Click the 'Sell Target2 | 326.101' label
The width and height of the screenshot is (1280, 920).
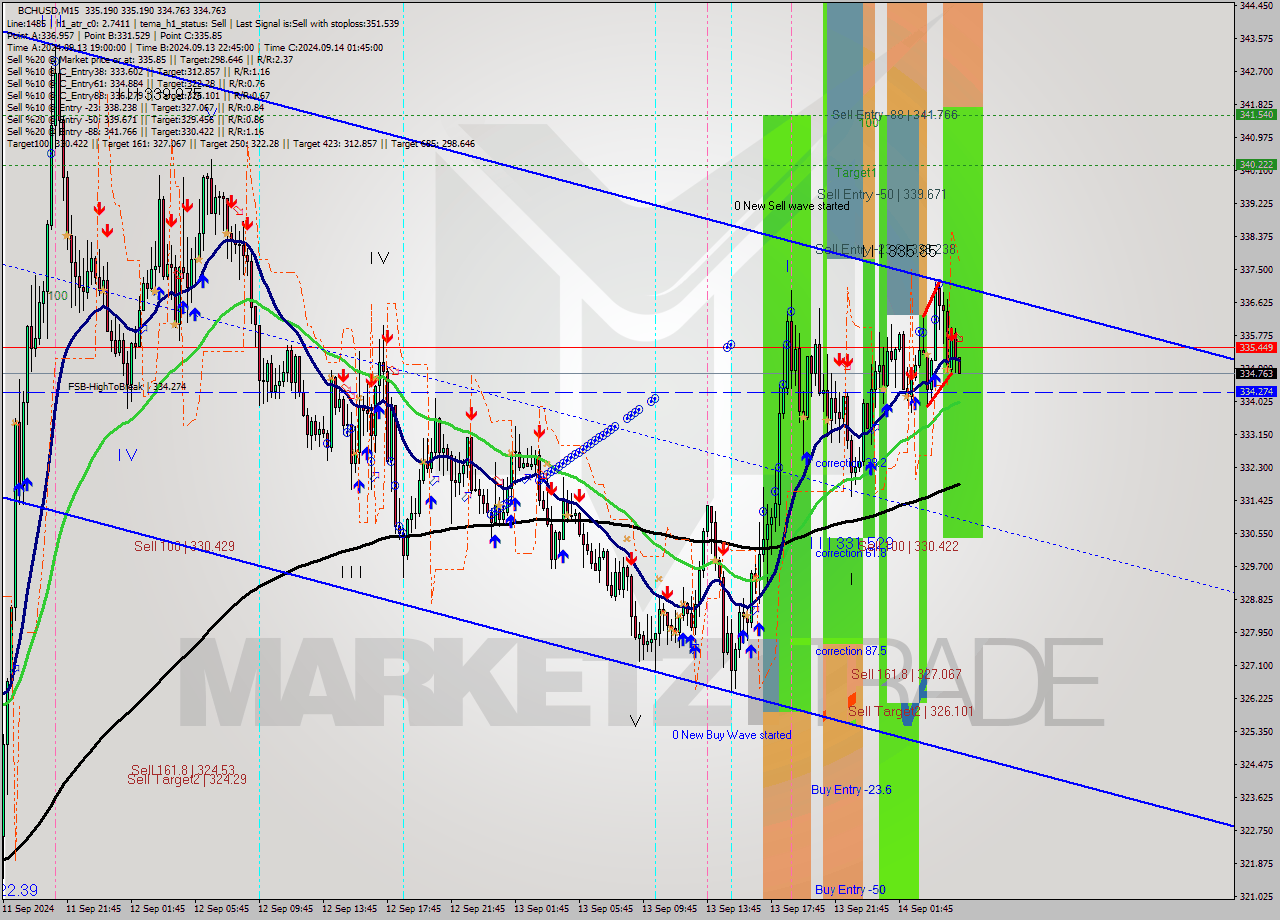pyautogui.click(x=910, y=711)
